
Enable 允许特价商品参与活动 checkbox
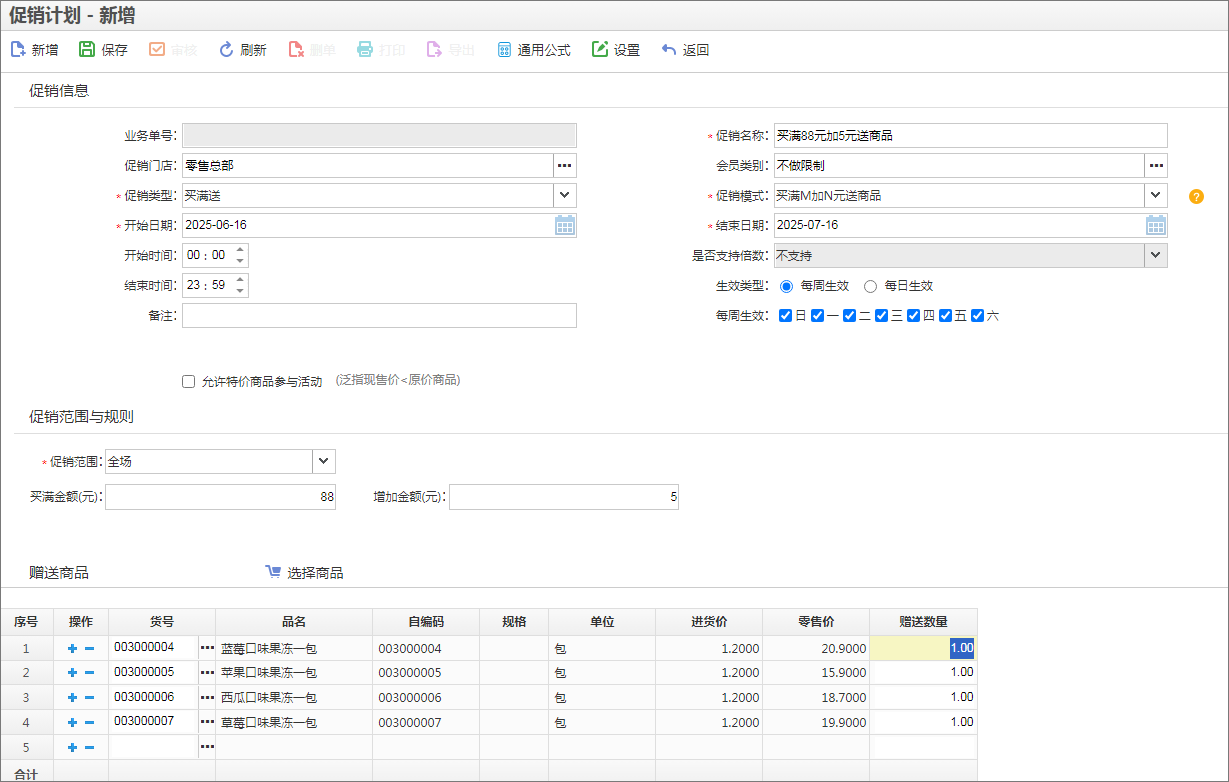(188, 381)
